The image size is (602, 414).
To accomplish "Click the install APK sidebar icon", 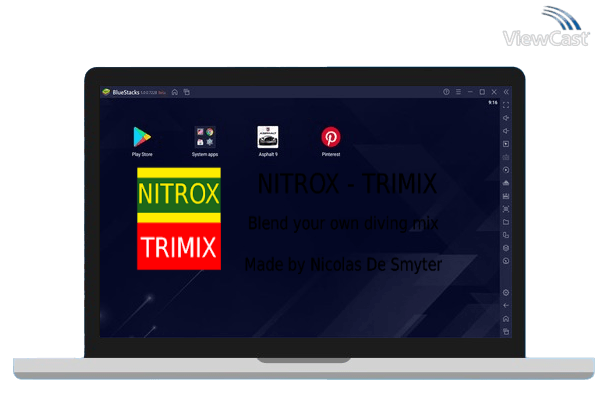I will tap(506, 183).
